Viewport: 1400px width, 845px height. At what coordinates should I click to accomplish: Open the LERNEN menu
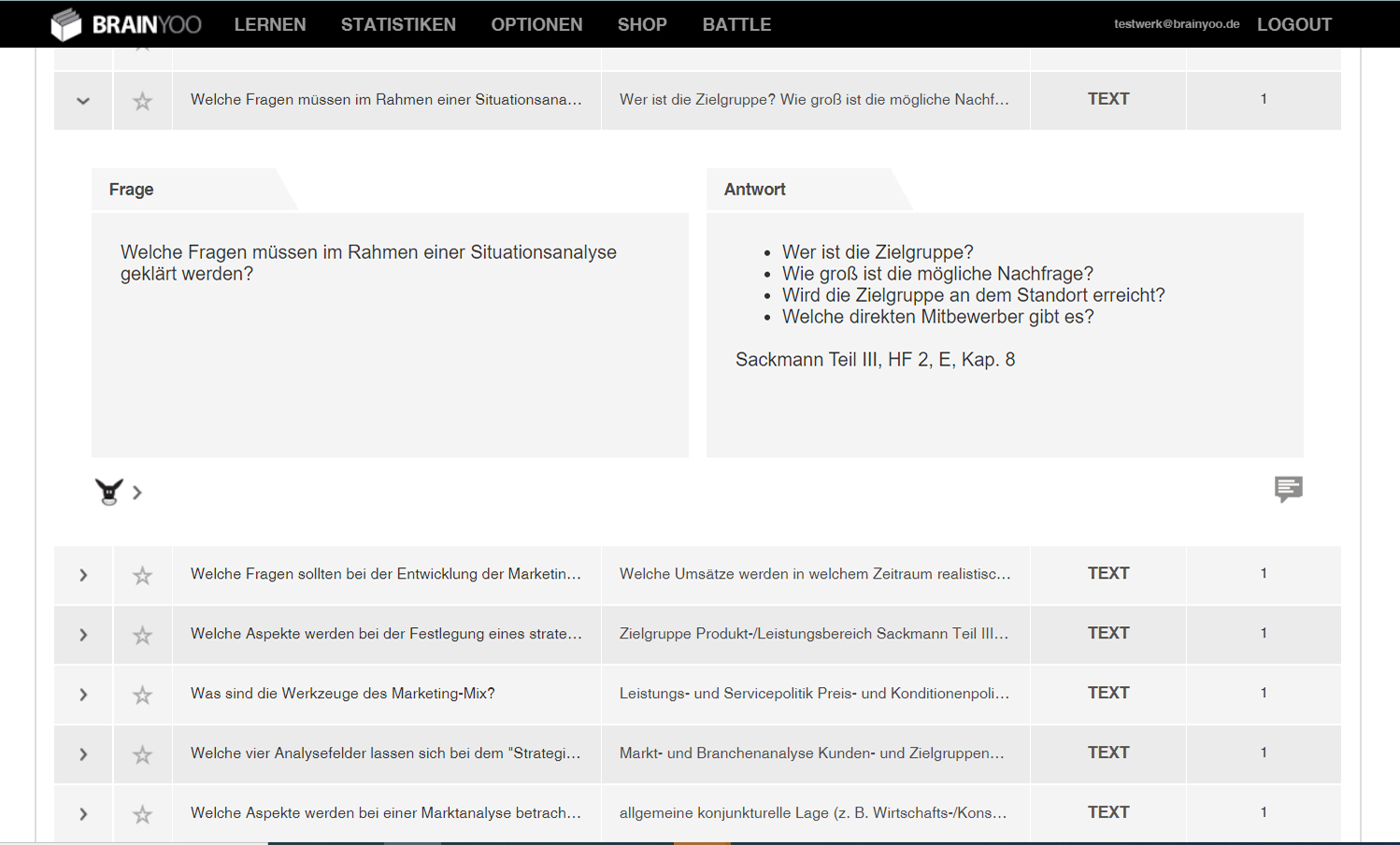270,24
